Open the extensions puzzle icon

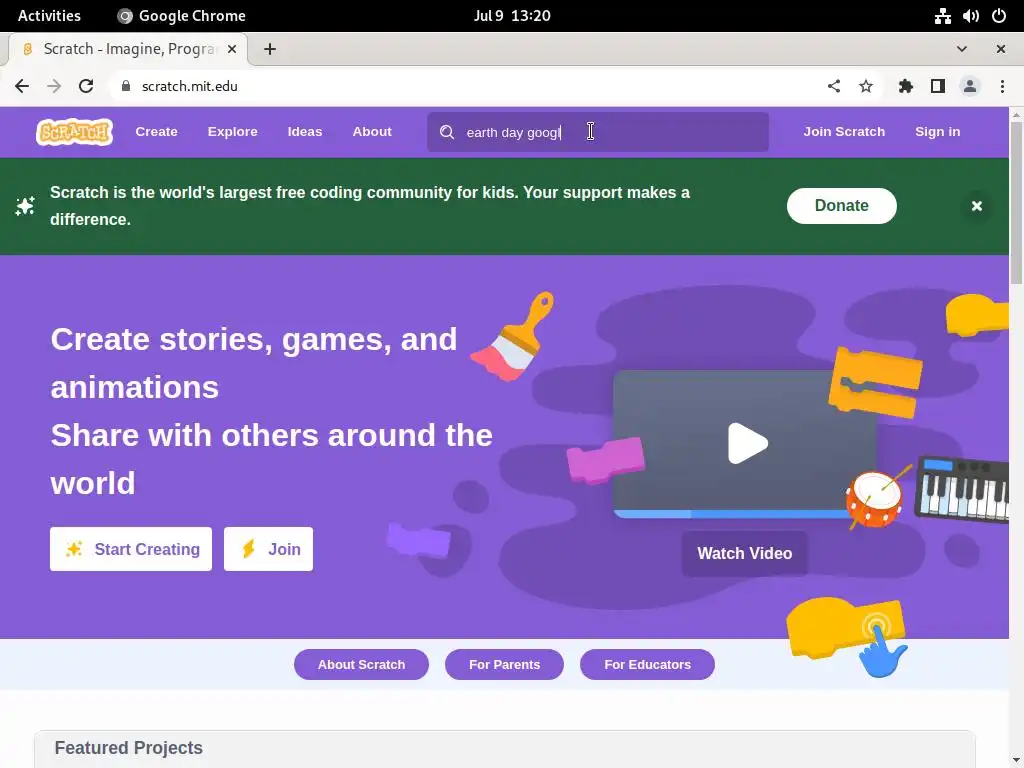point(906,86)
